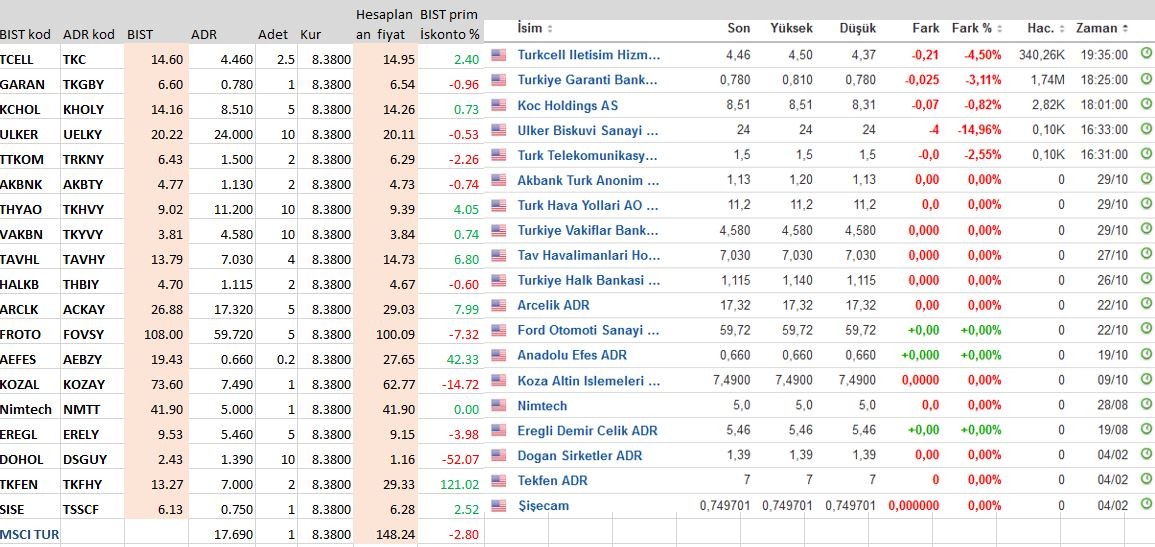Sort table by İsim column arrows
The image size is (1155, 547).
click(x=550, y=29)
